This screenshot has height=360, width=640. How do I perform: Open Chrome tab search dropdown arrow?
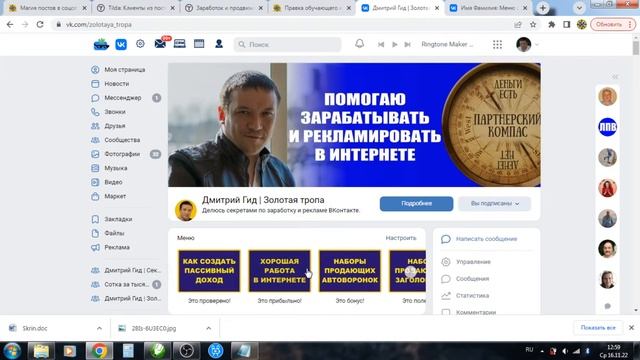point(579,8)
